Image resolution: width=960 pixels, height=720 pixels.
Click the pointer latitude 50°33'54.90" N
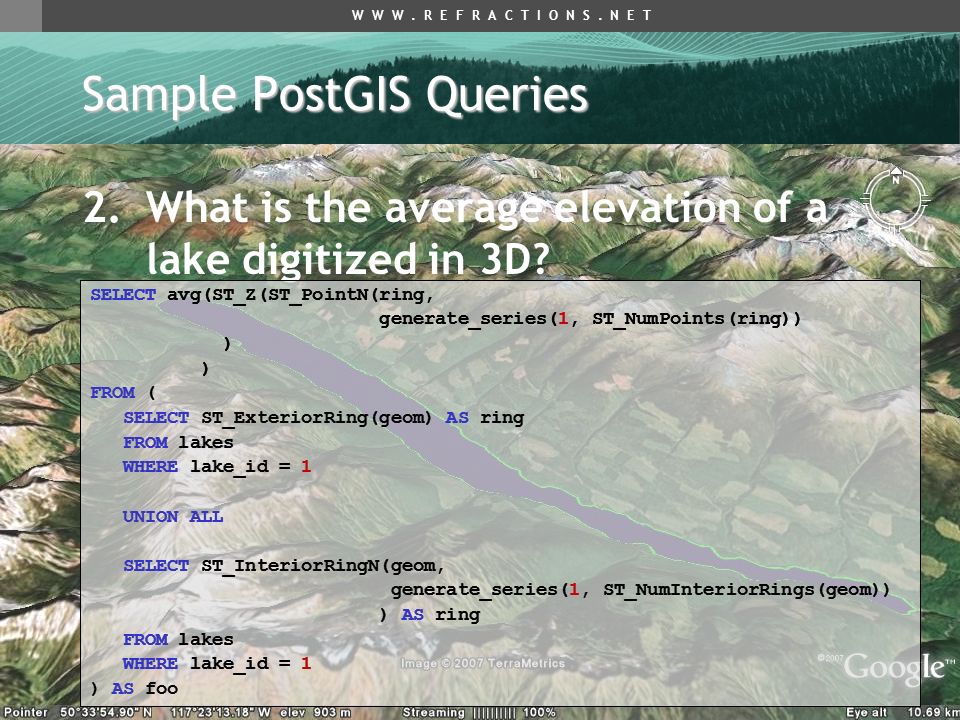[x=106, y=713]
